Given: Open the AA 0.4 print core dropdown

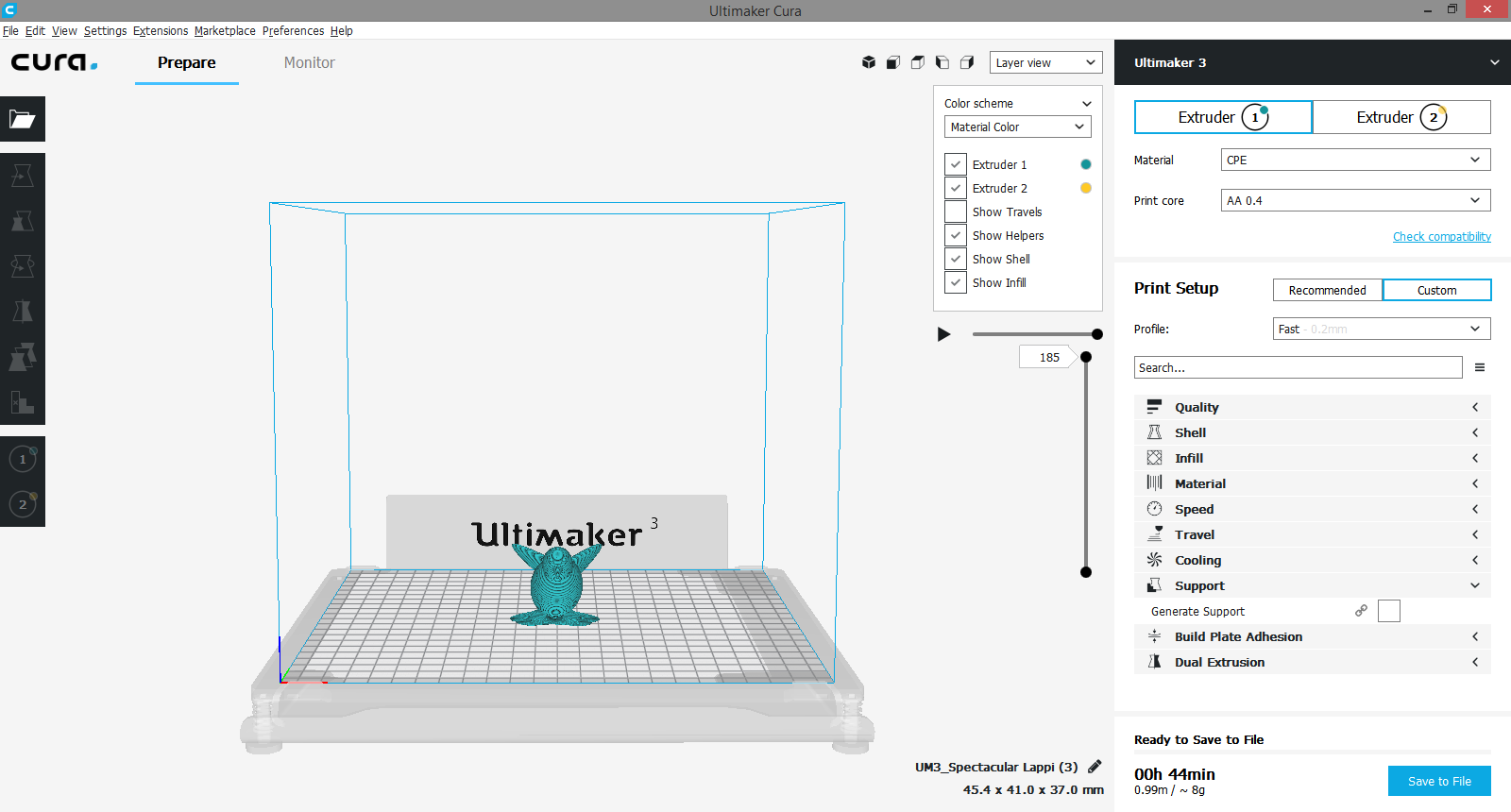Looking at the screenshot, I should coord(1355,200).
